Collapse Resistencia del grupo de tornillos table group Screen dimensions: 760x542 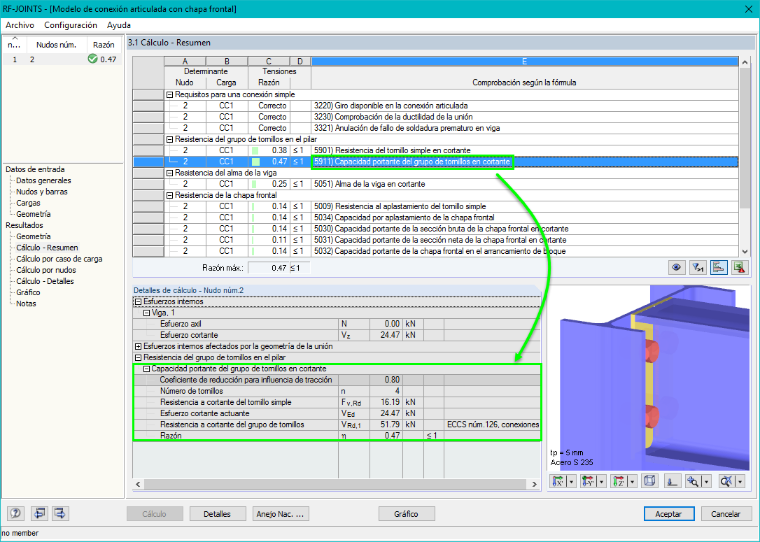click(170, 139)
